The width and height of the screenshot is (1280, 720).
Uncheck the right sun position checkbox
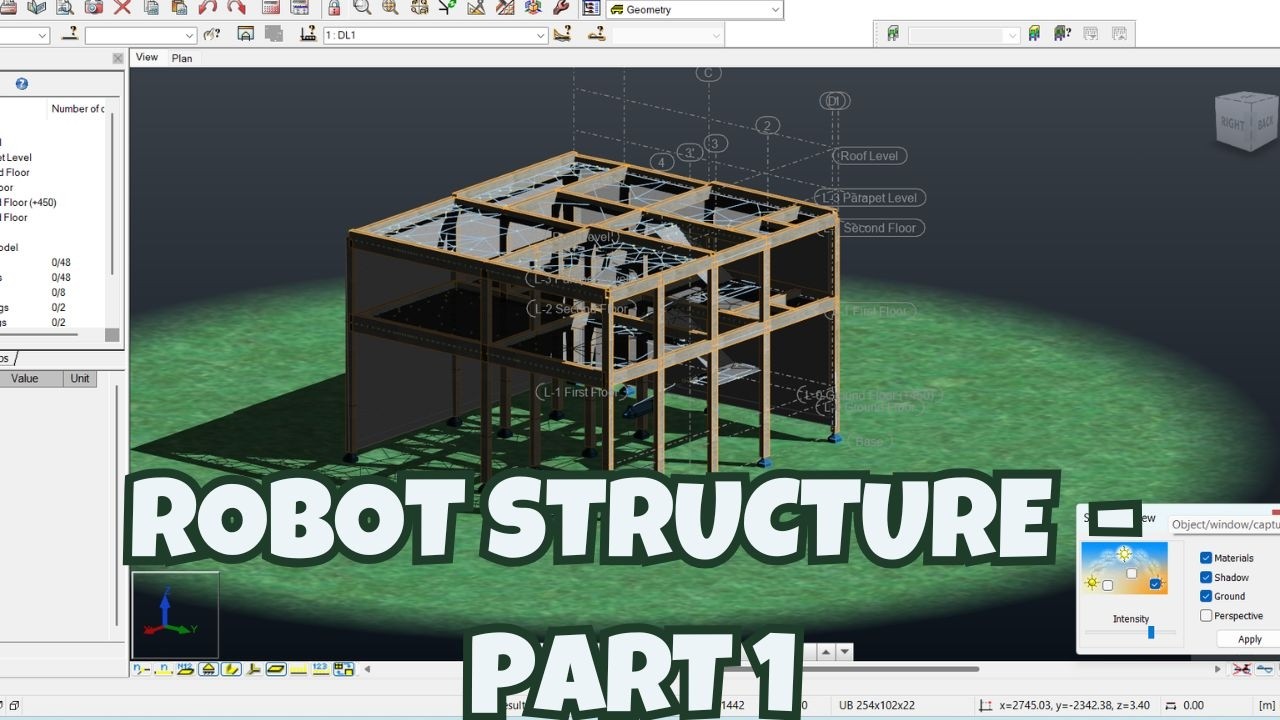(x=1156, y=584)
